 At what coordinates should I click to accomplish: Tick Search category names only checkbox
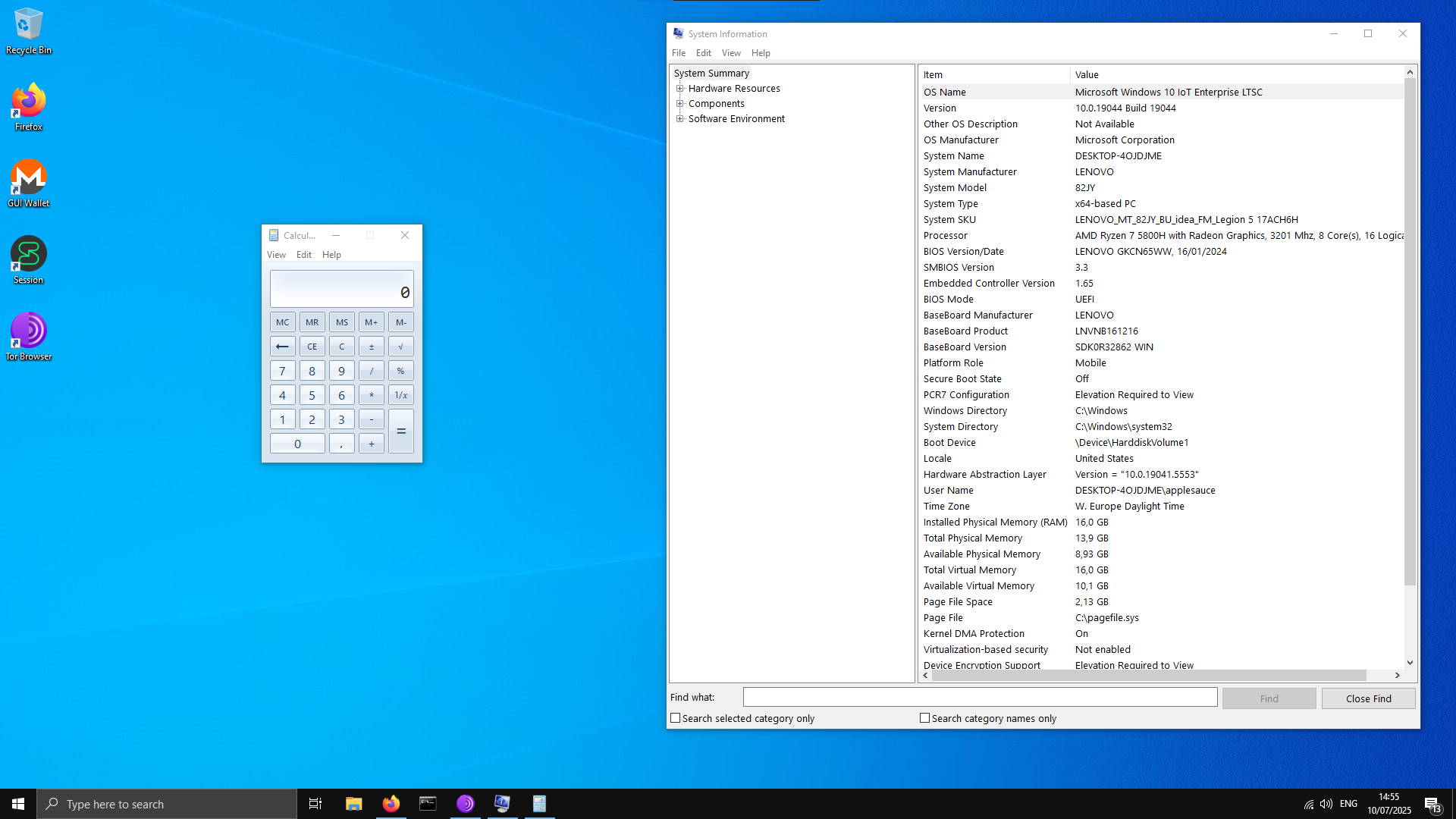coord(924,718)
